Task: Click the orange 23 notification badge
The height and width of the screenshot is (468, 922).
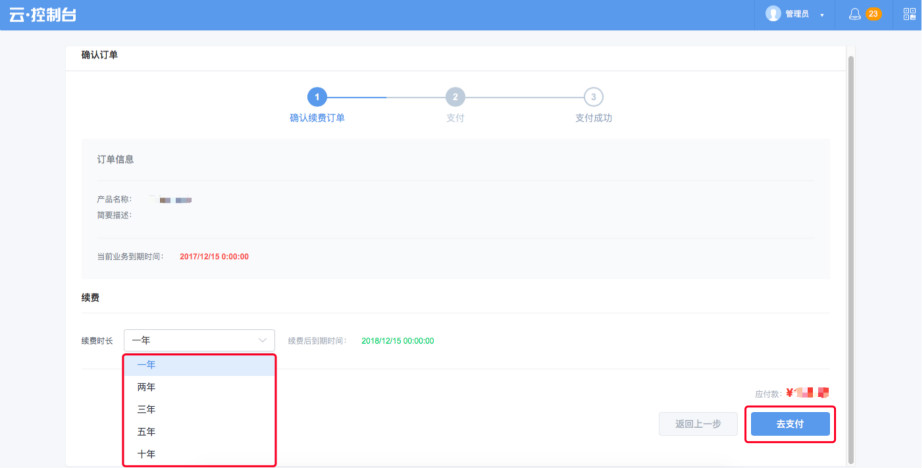Action: pos(873,14)
